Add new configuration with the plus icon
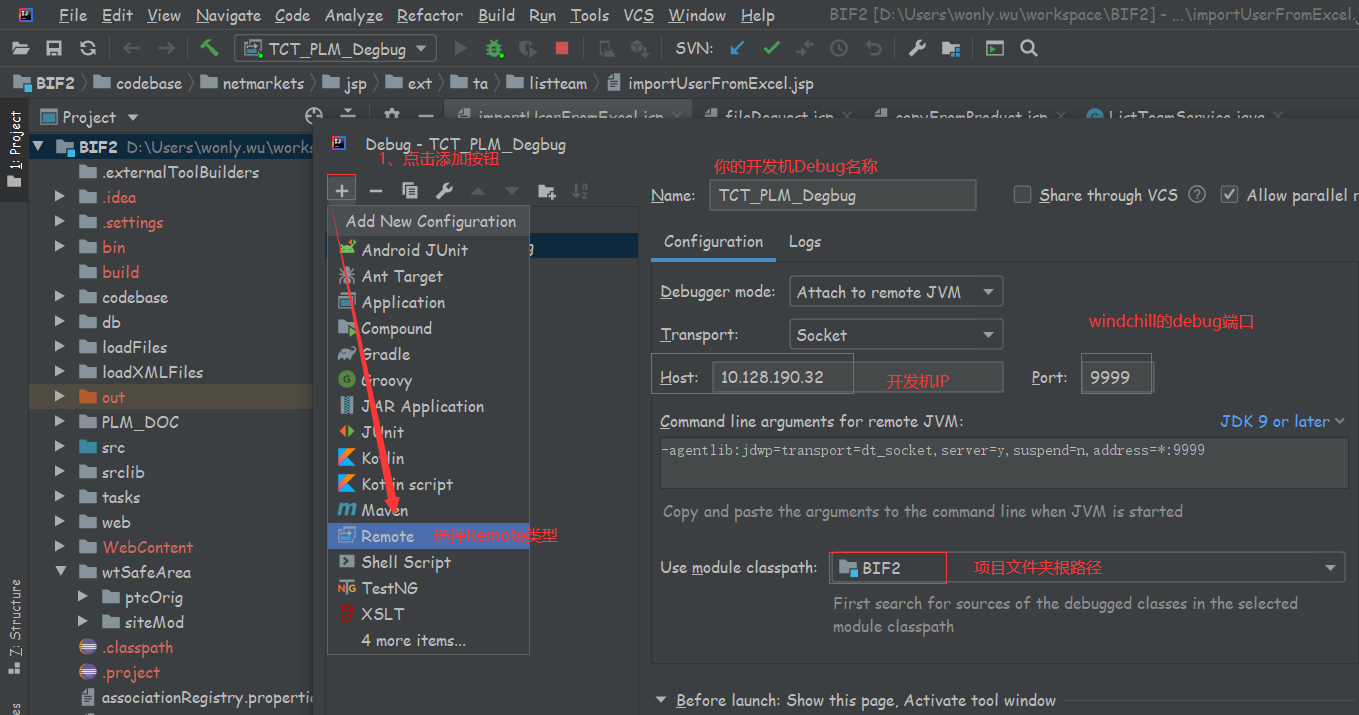This screenshot has height=715, width=1359. tap(341, 188)
